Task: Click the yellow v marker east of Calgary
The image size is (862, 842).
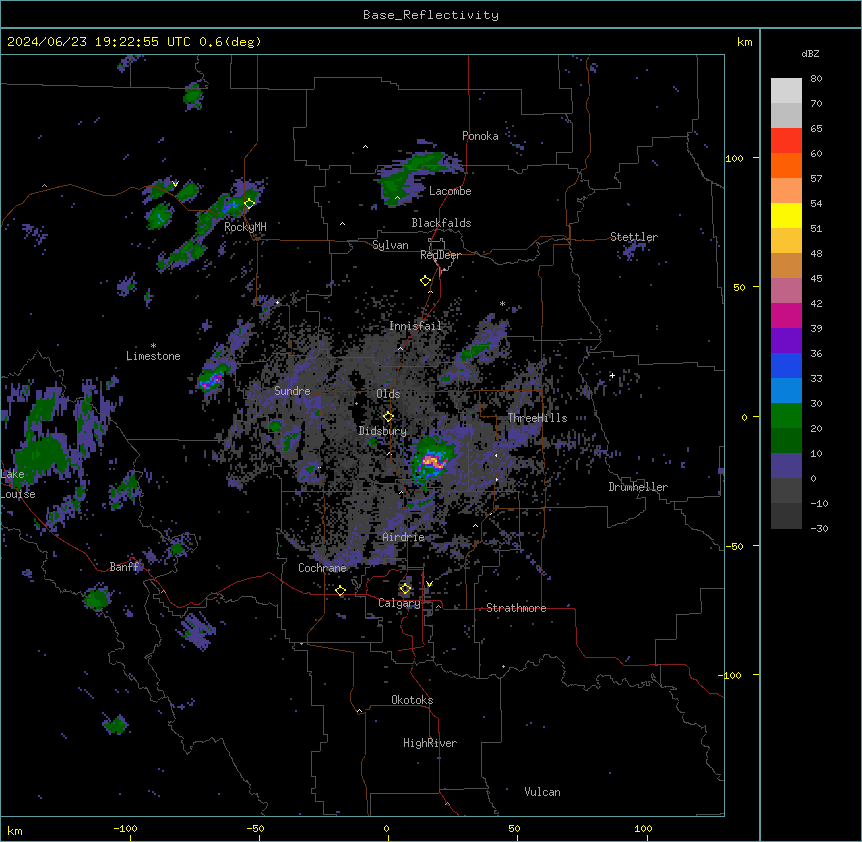Action: 429,584
